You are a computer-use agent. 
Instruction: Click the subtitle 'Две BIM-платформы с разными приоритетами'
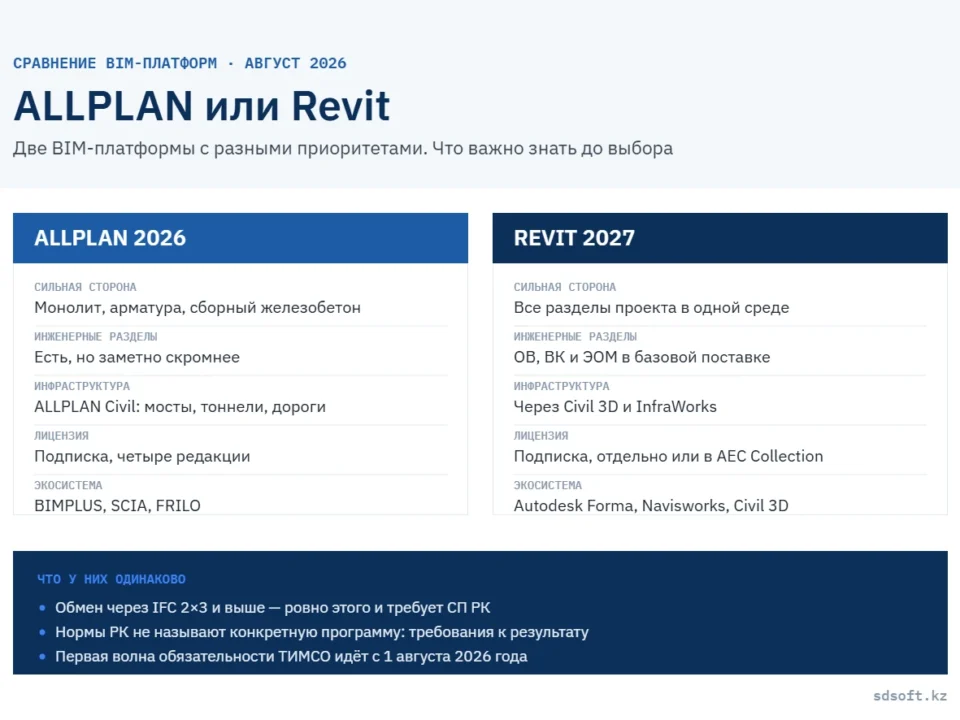click(220, 148)
